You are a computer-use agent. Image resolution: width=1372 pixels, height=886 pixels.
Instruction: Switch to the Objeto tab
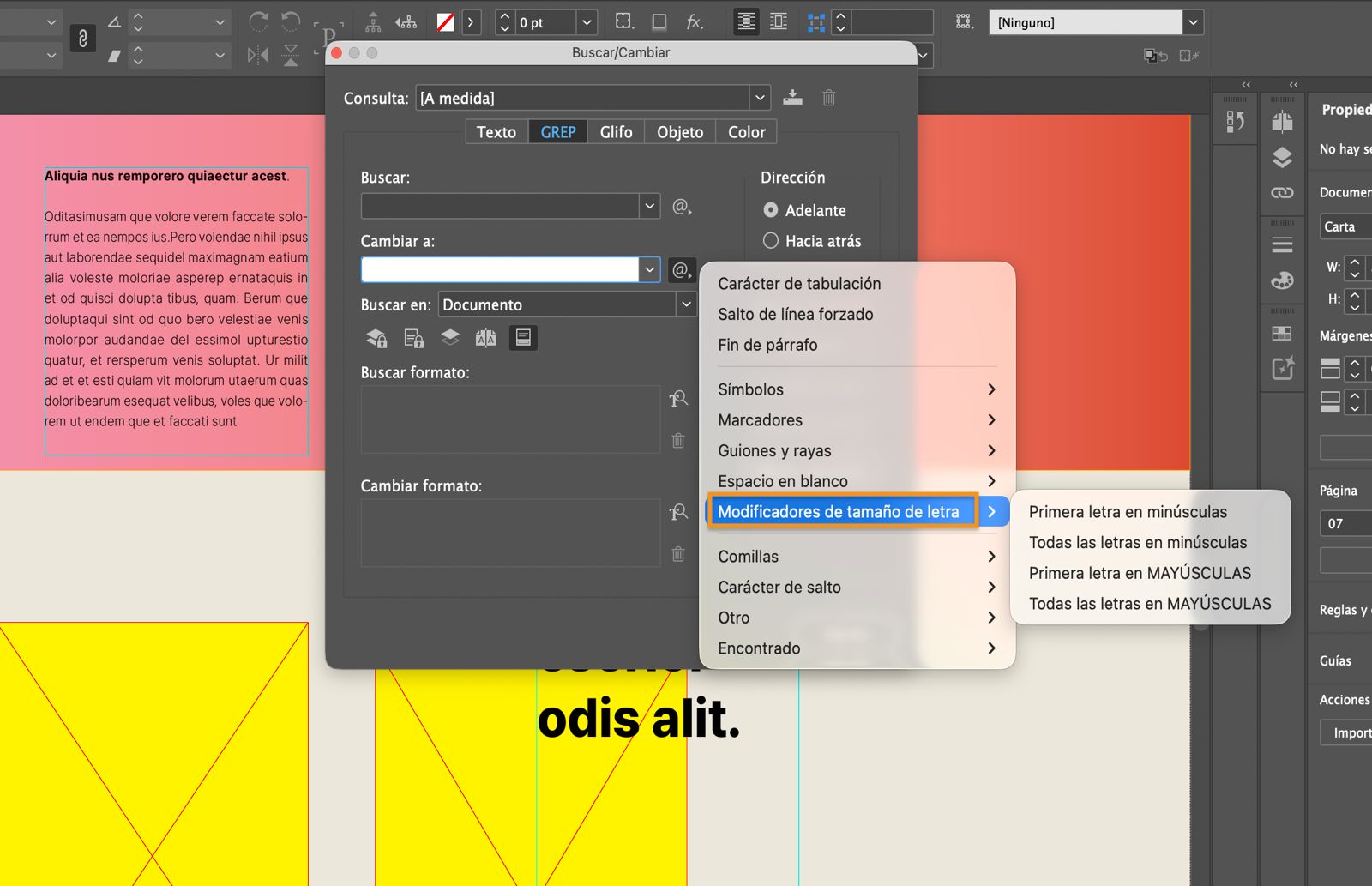[x=680, y=132]
